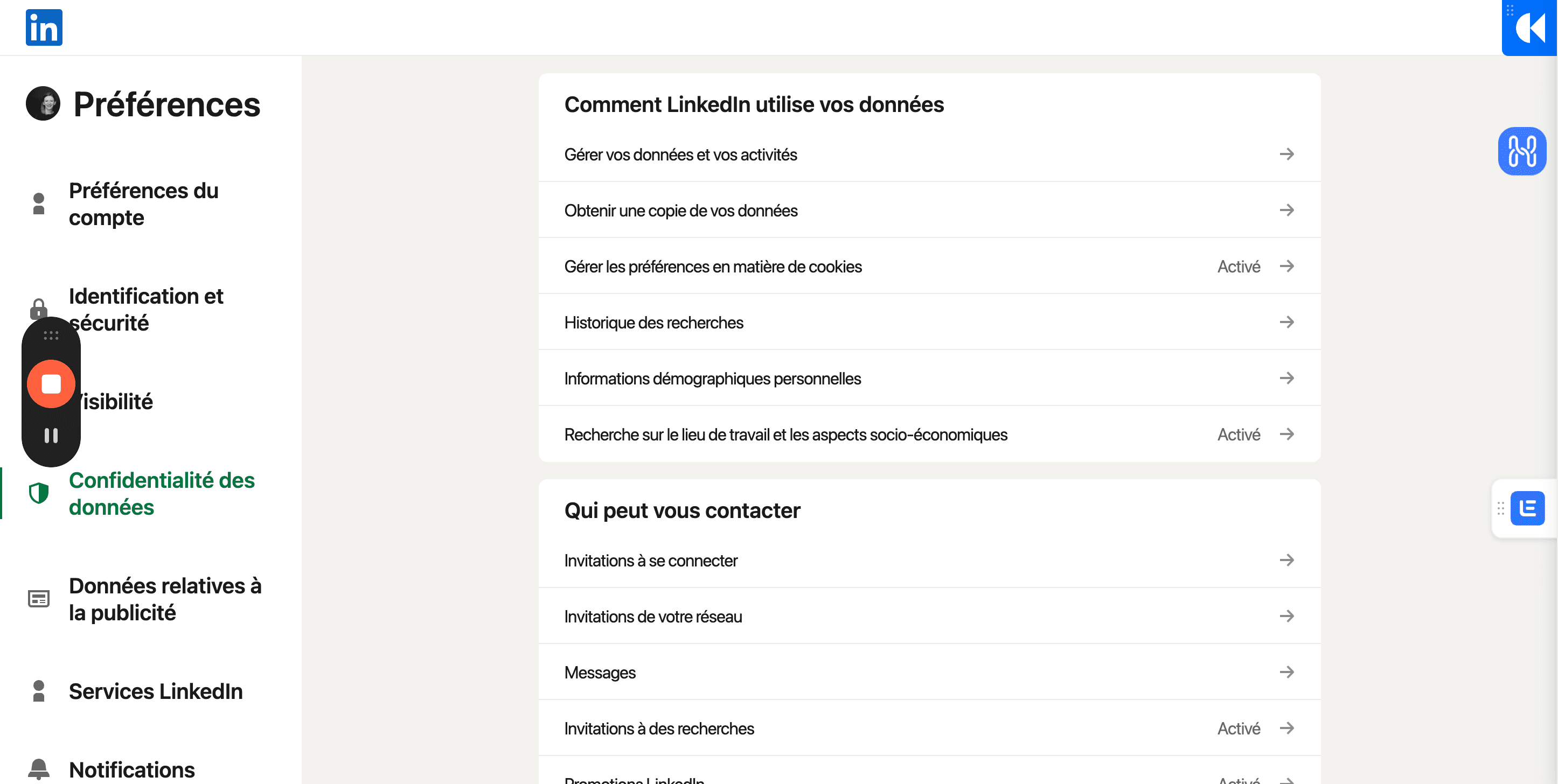Click Activé status for Recherche sur le lieu de travail
This screenshot has height=784, width=1558.
click(1239, 434)
